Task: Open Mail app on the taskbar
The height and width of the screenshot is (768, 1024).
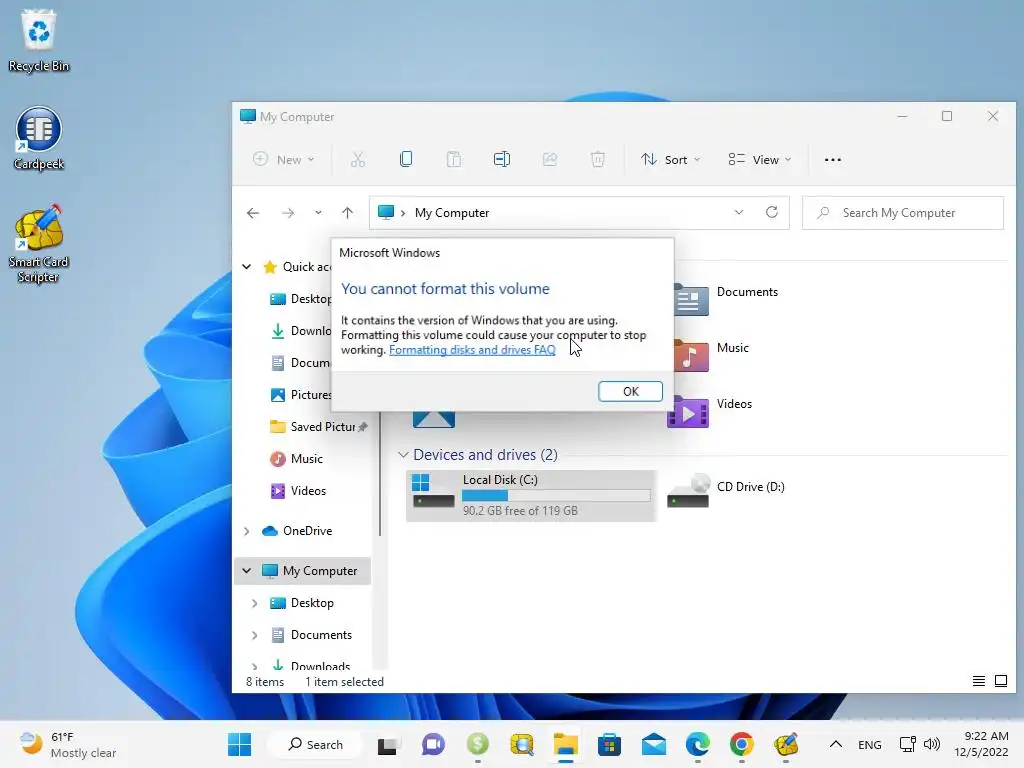Action: [653, 744]
